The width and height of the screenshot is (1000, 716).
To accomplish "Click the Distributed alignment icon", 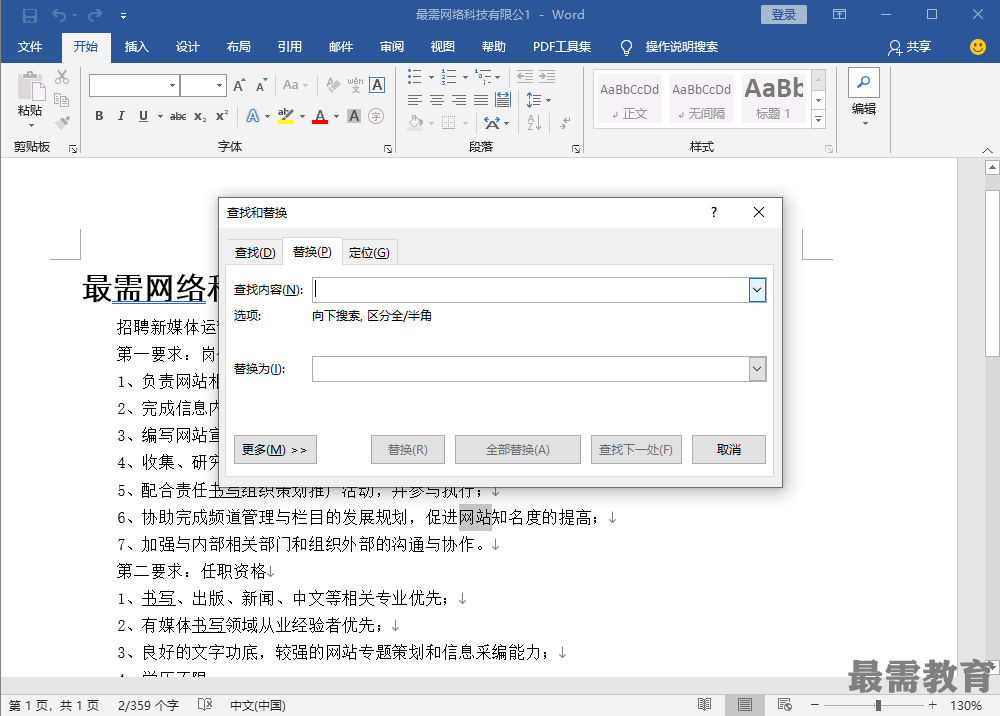I will 503,99.
